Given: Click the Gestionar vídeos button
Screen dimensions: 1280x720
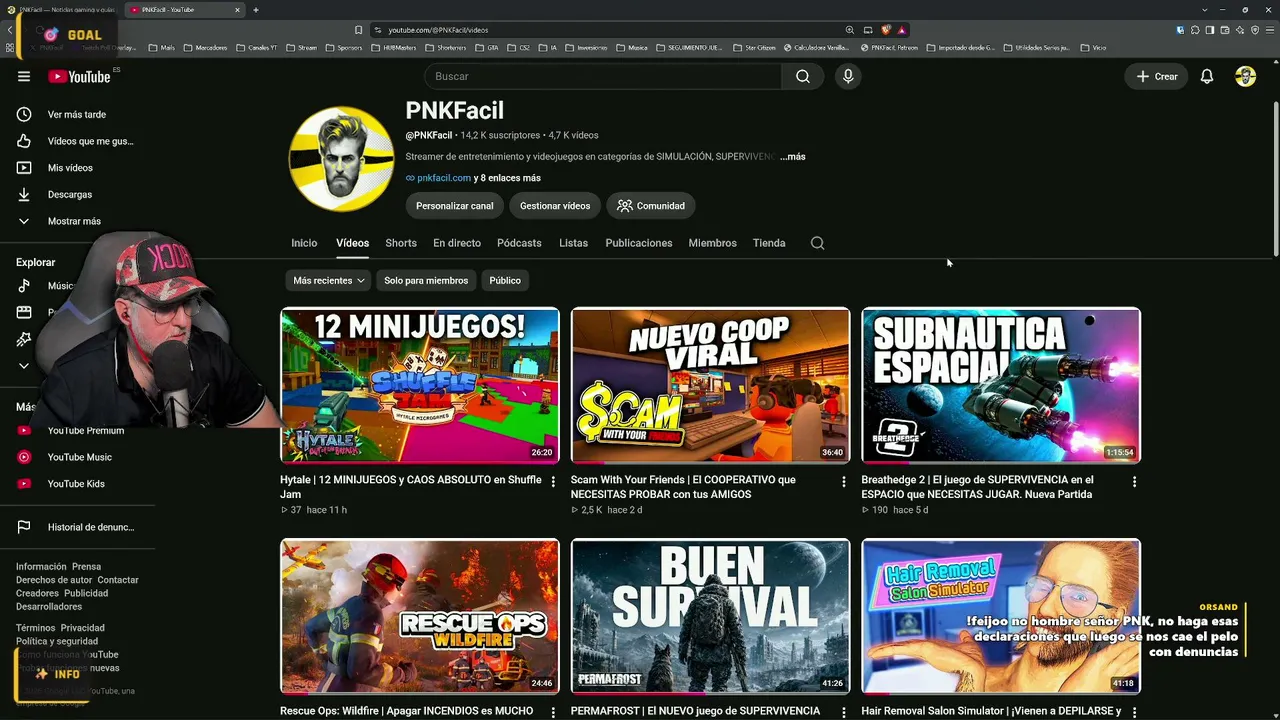Looking at the screenshot, I should point(555,206).
